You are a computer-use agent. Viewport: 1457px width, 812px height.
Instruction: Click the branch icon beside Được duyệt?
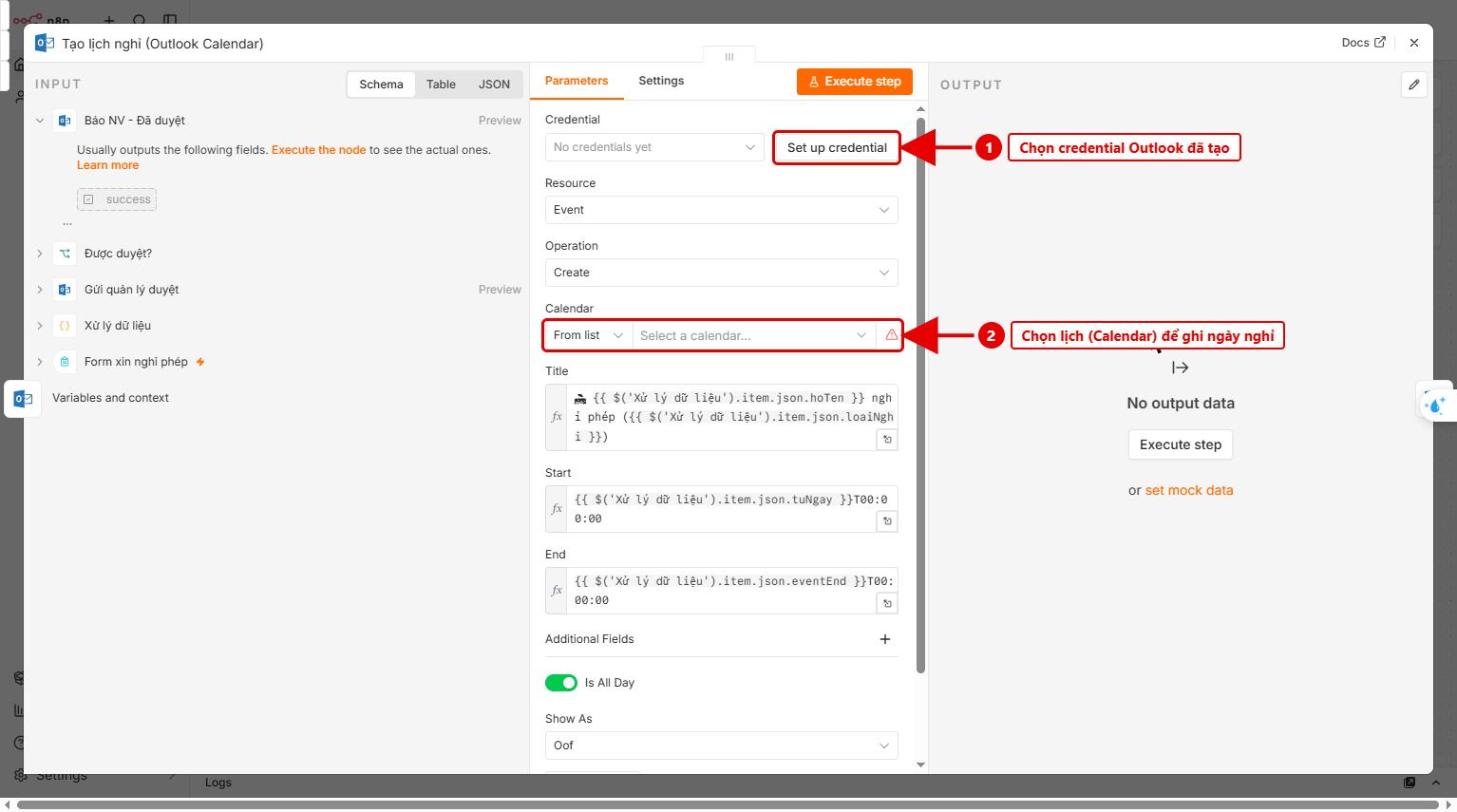65,253
